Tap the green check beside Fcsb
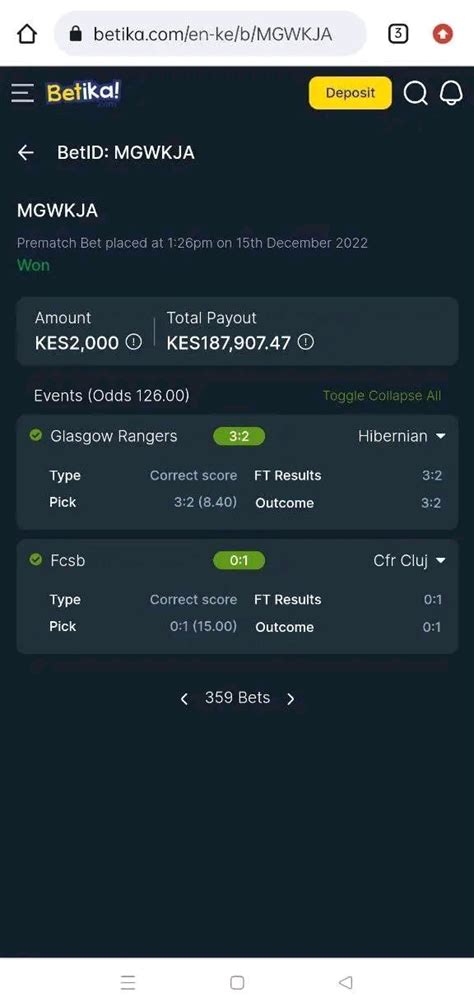This screenshot has width=474, height=1007. coord(36,560)
